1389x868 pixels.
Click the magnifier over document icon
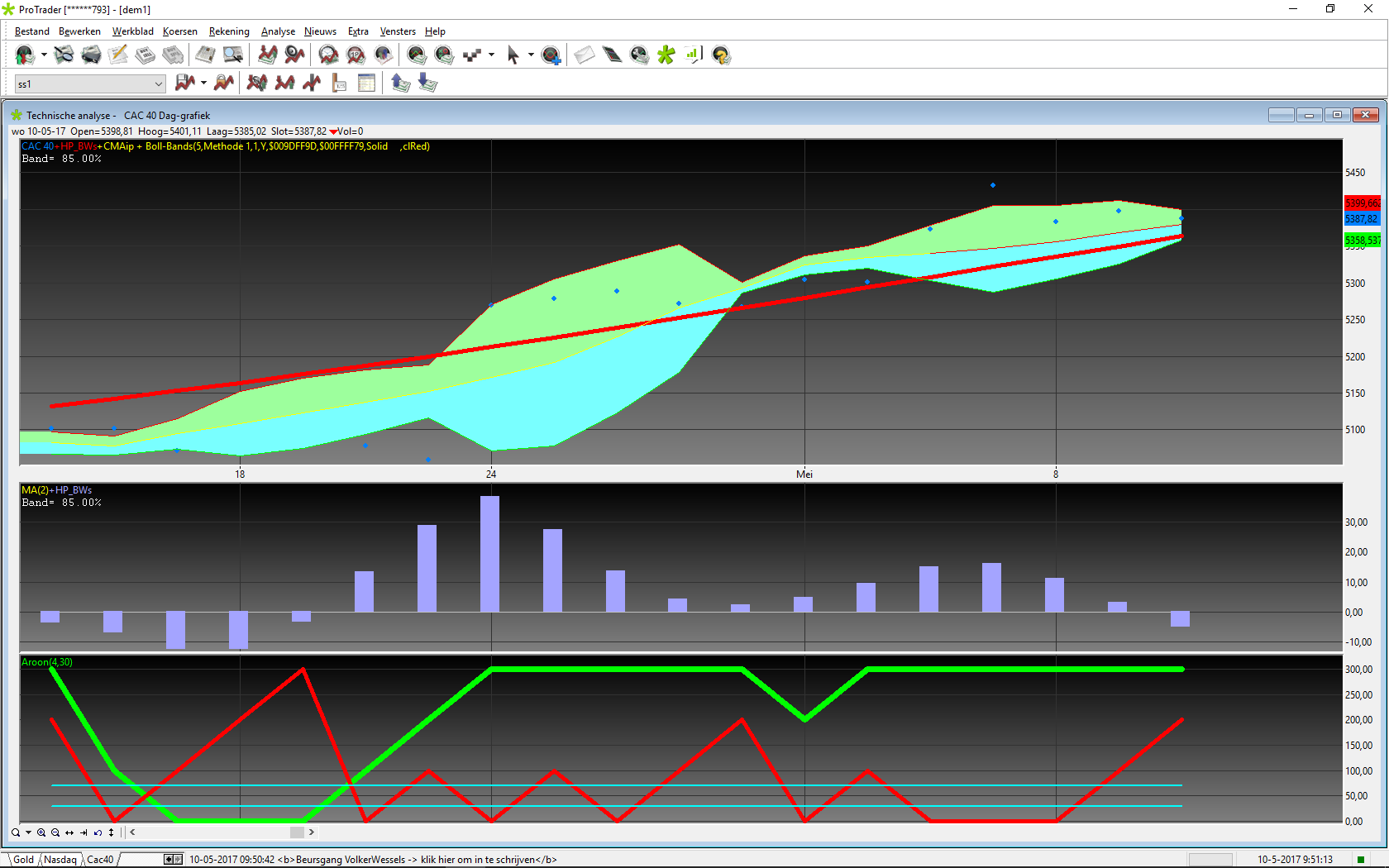(233, 55)
